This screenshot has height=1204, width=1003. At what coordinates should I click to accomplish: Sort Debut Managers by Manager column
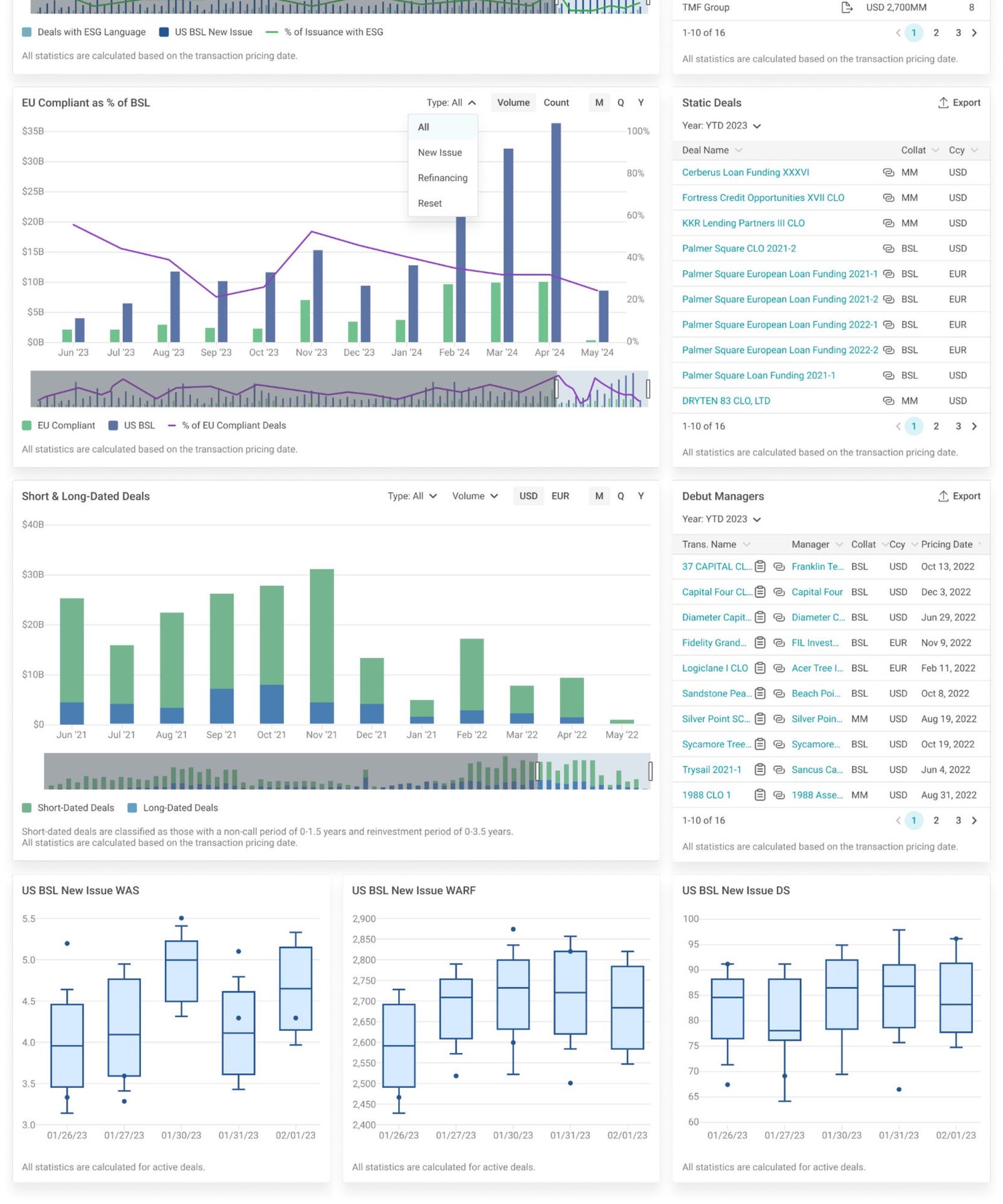coord(817,545)
